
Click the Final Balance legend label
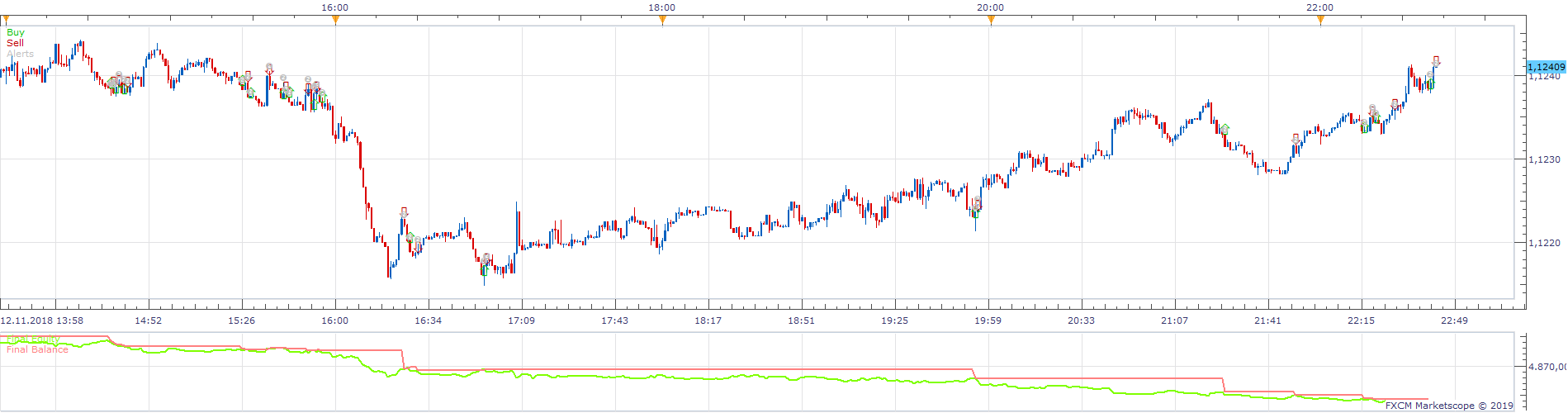tap(37, 349)
